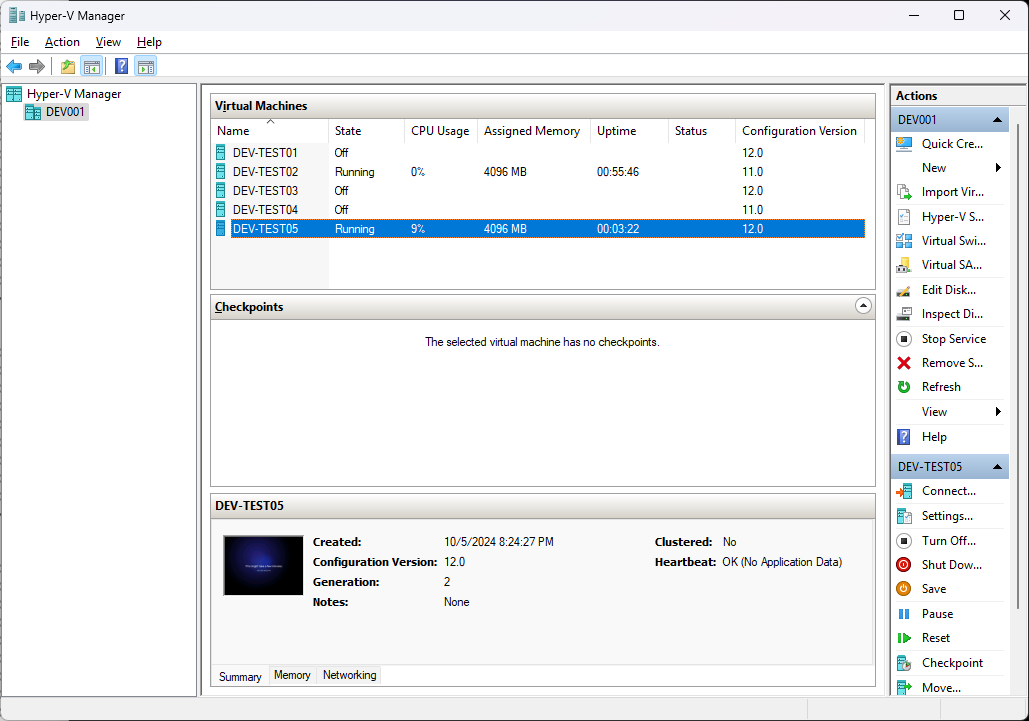Screen dimensions: 1029x721
Task: Click Help icon in Actions pane
Action: [x=904, y=437]
